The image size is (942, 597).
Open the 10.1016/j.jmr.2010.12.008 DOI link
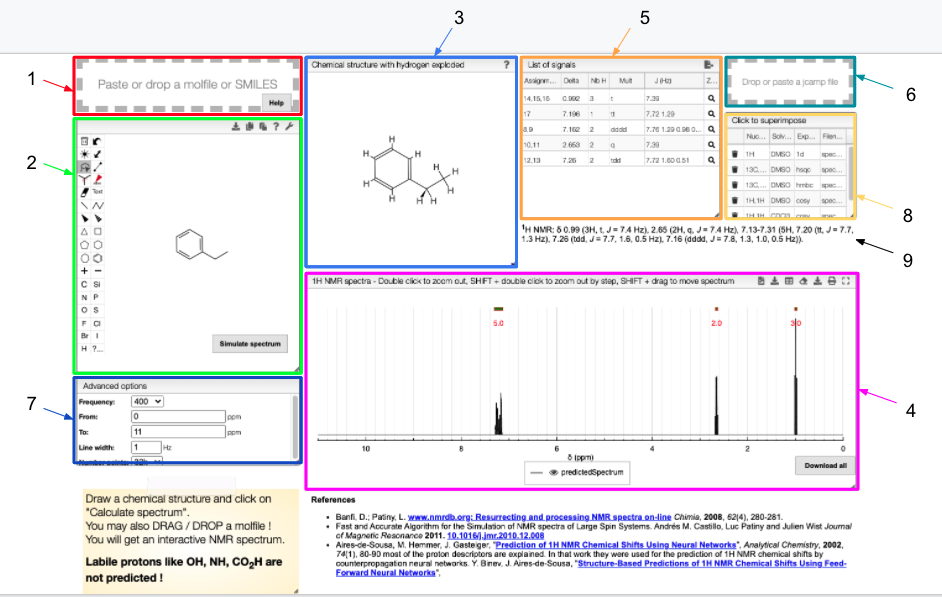tap(496, 536)
